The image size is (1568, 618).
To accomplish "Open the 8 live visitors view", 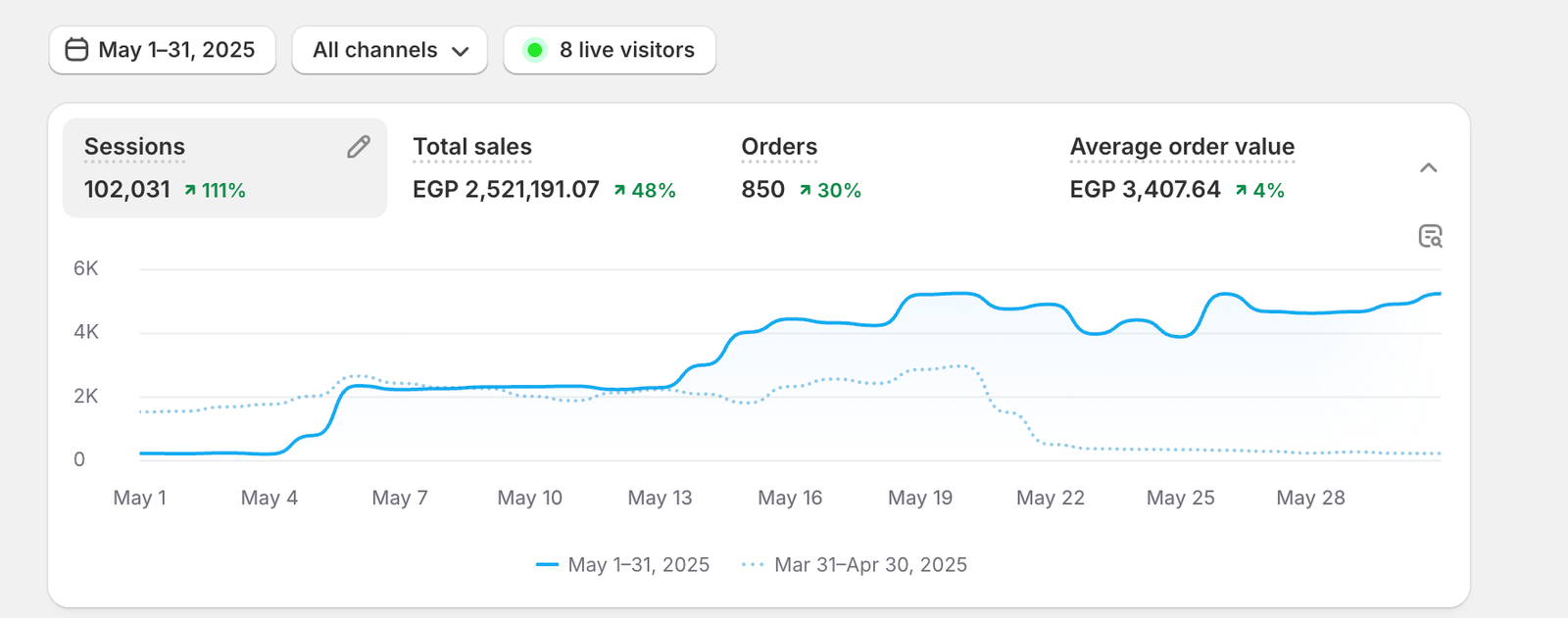I will click(x=610, y=50).
